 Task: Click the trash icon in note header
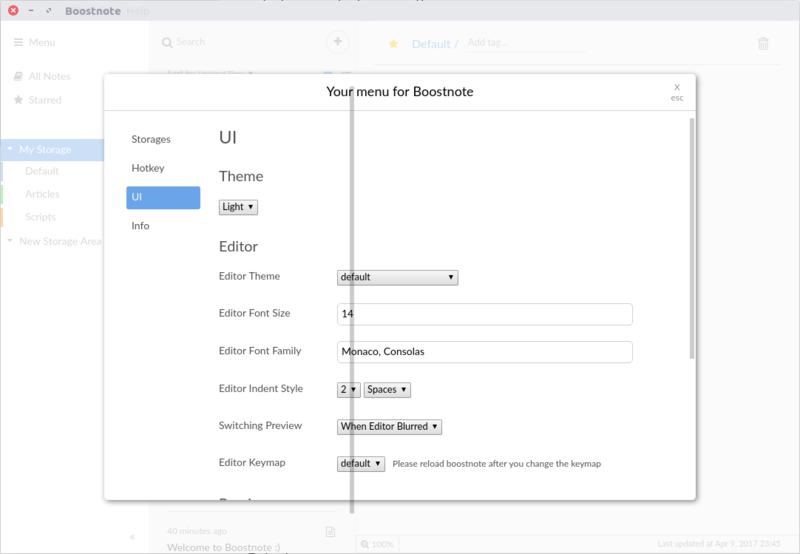pyautogui.click(x=763, y=43)
